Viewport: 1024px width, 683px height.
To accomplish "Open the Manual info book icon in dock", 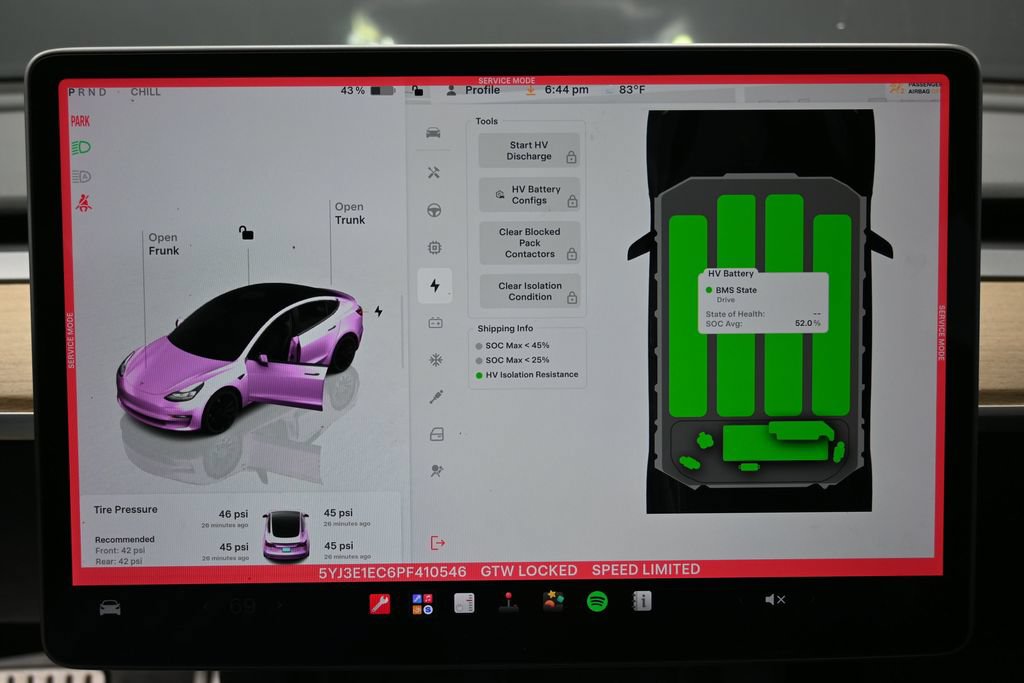I will point(641,601).
